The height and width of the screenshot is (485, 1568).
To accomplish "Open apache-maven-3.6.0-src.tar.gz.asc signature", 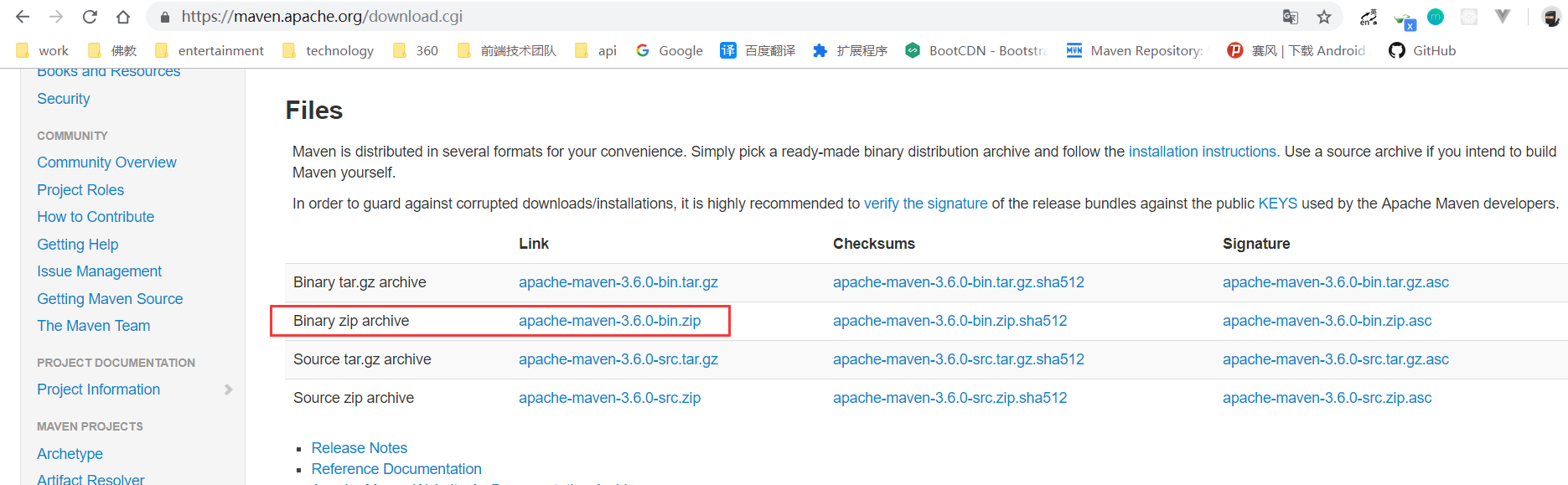I will [1336, 359].
